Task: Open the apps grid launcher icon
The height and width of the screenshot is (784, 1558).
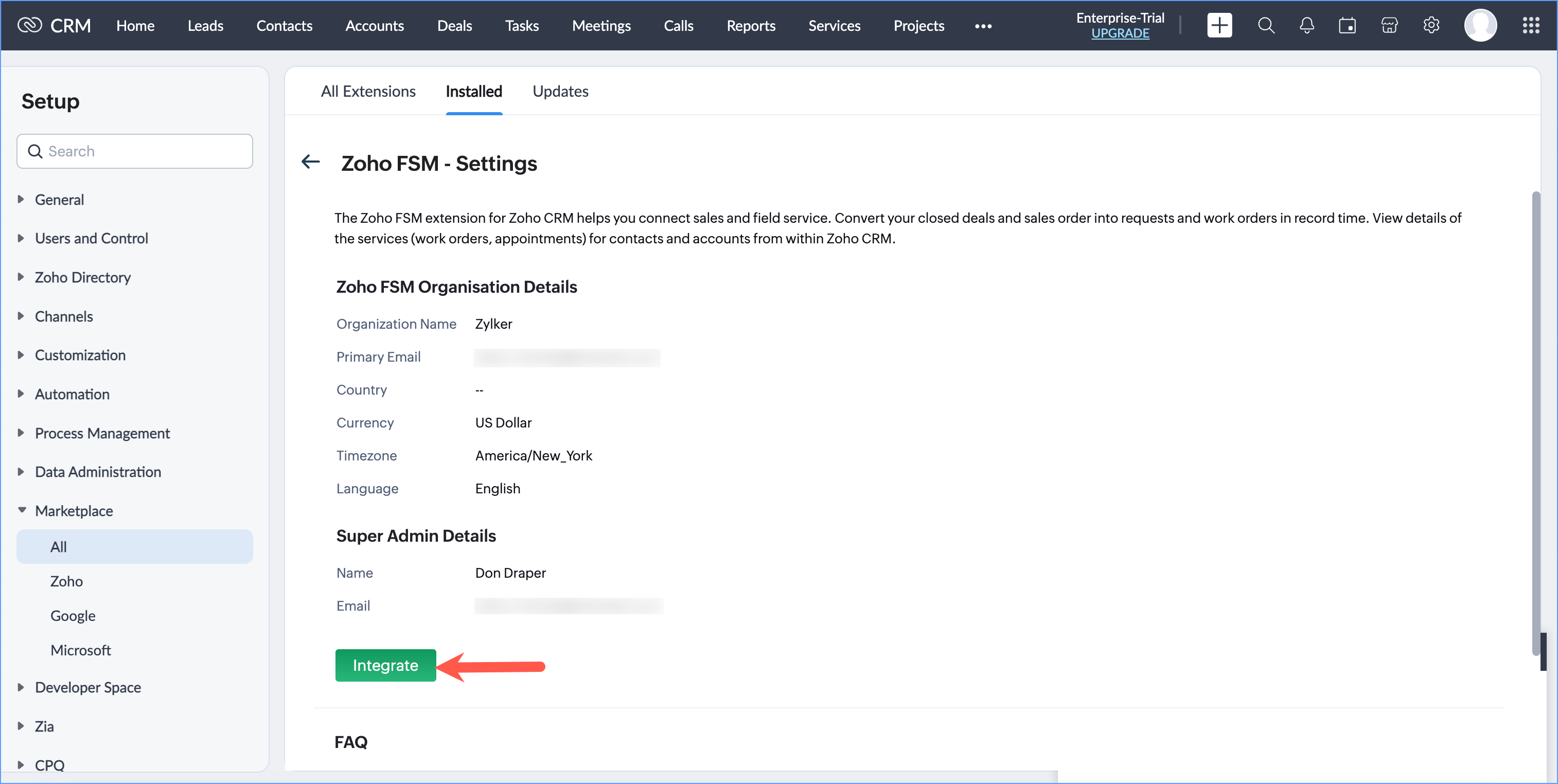Action: coord(1530,25)
